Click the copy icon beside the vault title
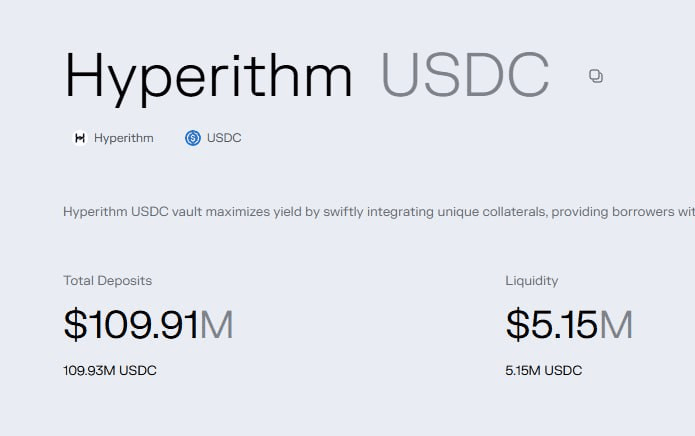 pyautogui.click(x=596, y=76)
